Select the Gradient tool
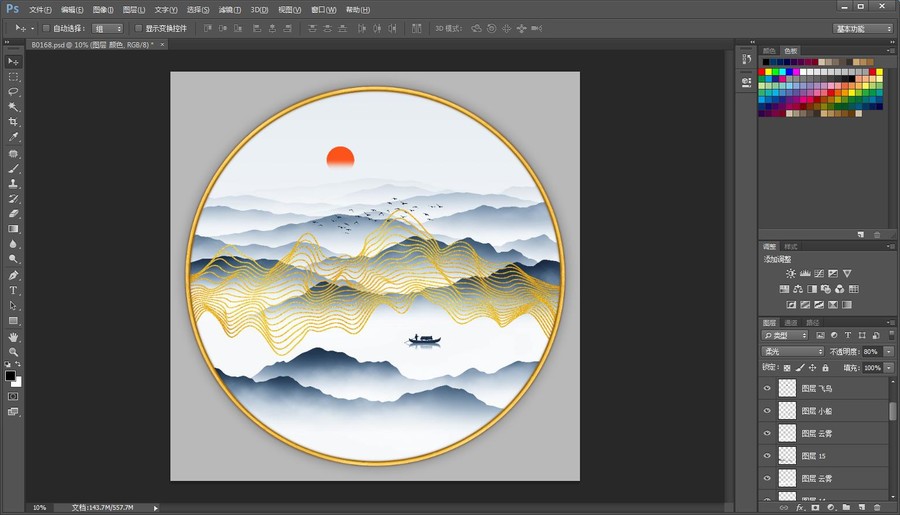Viewport: 900px width, 515px height. tap(13, 229)
